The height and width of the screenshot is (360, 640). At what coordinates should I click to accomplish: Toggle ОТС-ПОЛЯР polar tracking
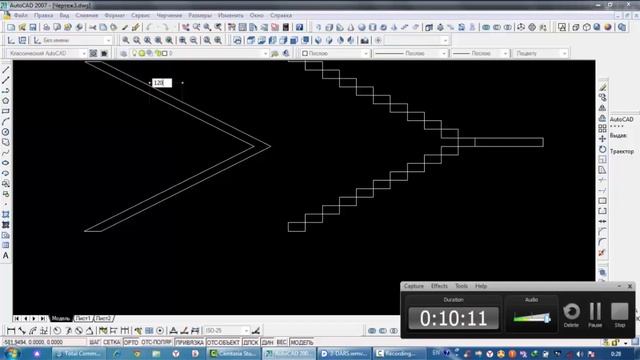[x=156, y=342]
